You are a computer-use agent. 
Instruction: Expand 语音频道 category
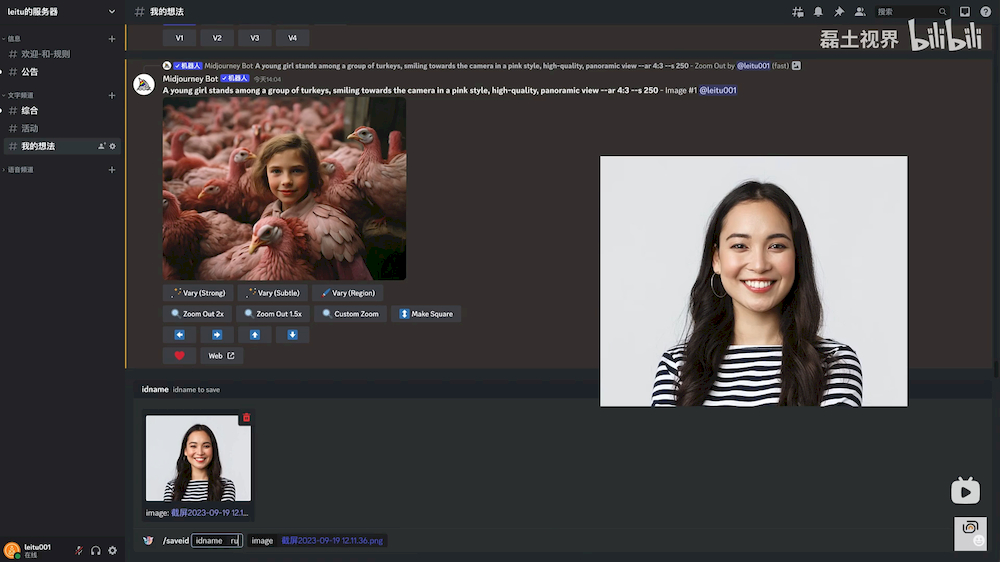(18, 170)
